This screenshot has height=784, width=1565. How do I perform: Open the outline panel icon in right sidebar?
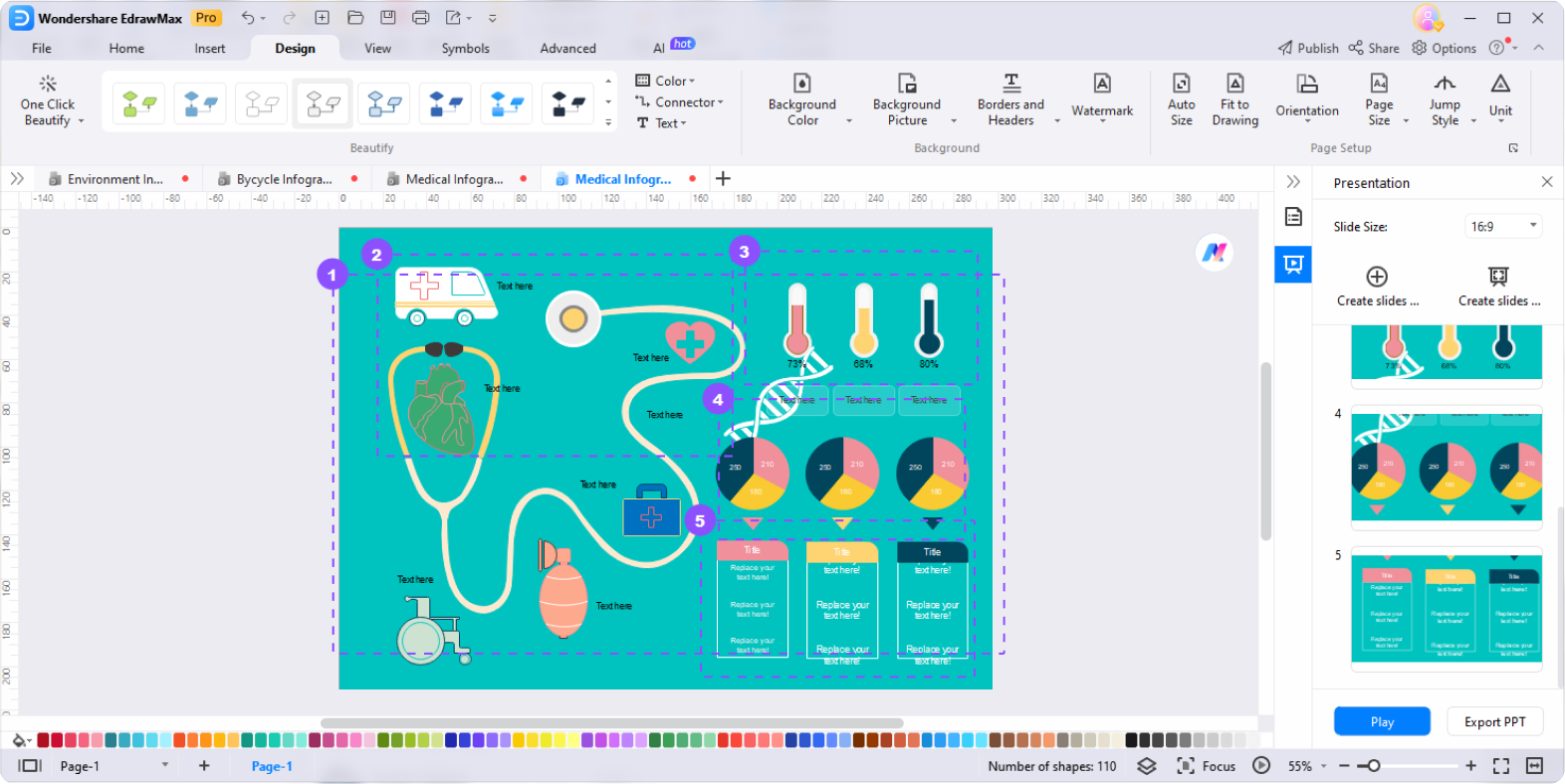[x=1293, y=217]
